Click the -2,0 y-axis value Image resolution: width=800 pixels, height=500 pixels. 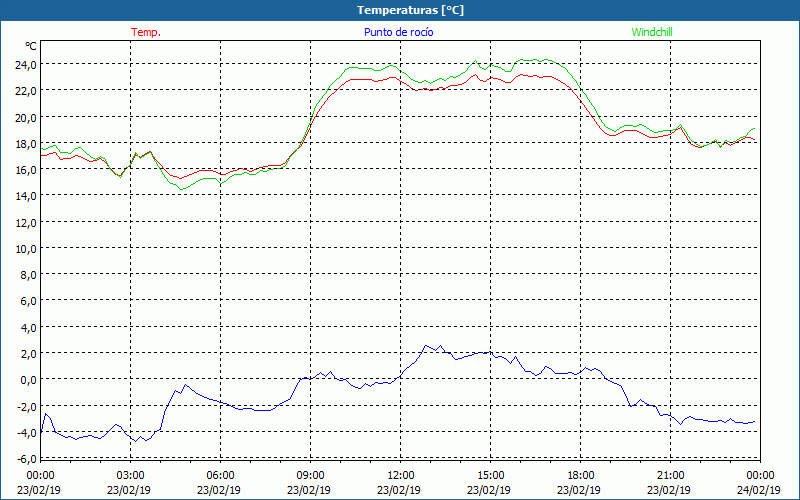pyautogui.click(x=28, y=406)
